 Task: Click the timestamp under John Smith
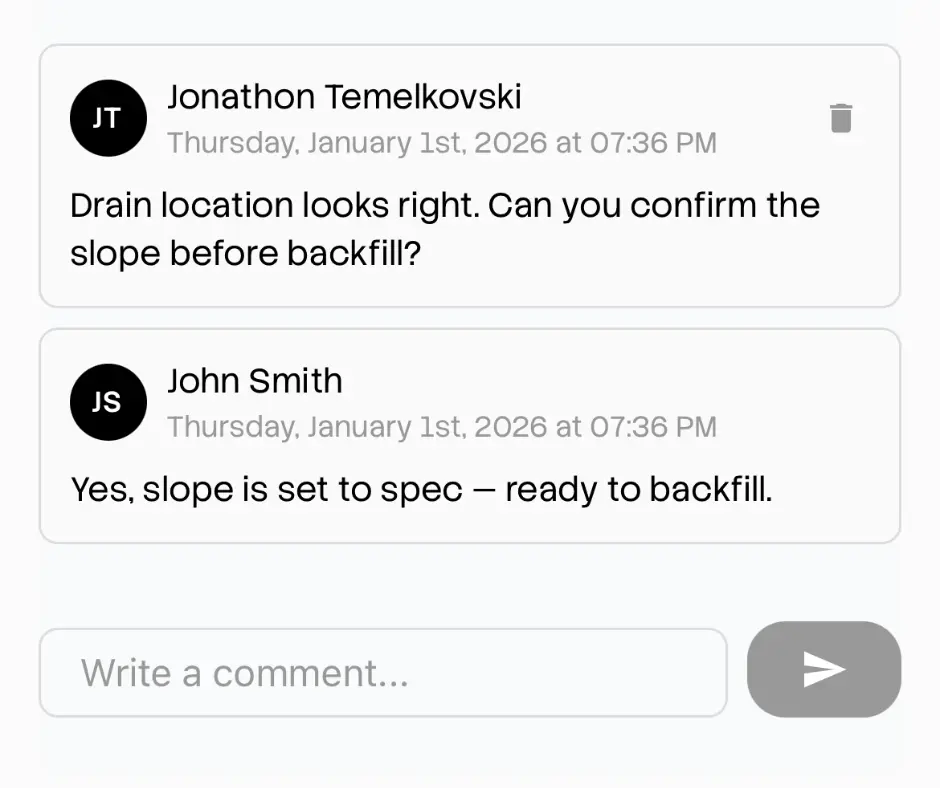coord(441,427)
